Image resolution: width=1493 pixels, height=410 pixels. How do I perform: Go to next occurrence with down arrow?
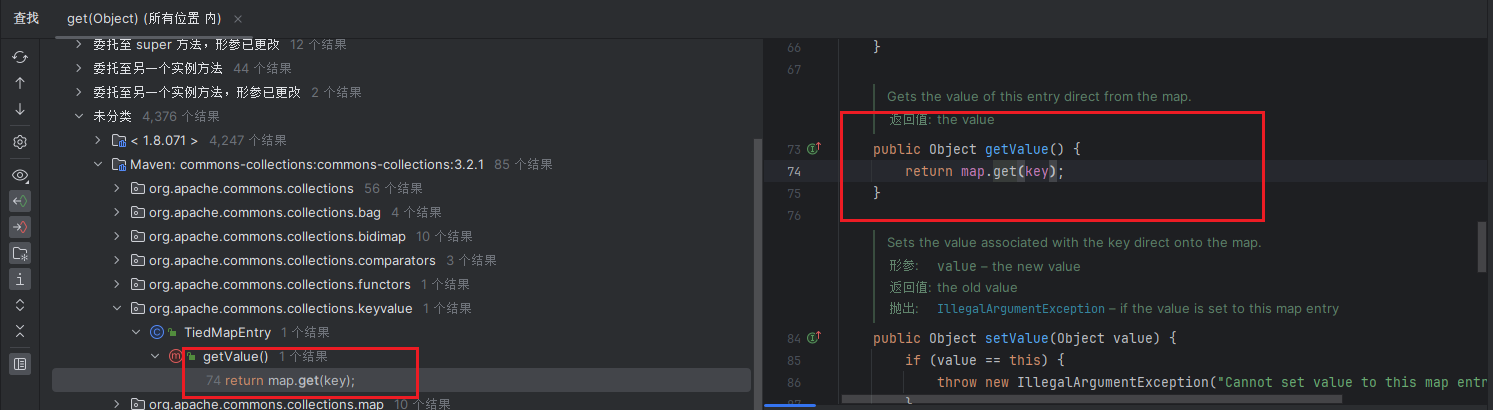coord(20,109)
